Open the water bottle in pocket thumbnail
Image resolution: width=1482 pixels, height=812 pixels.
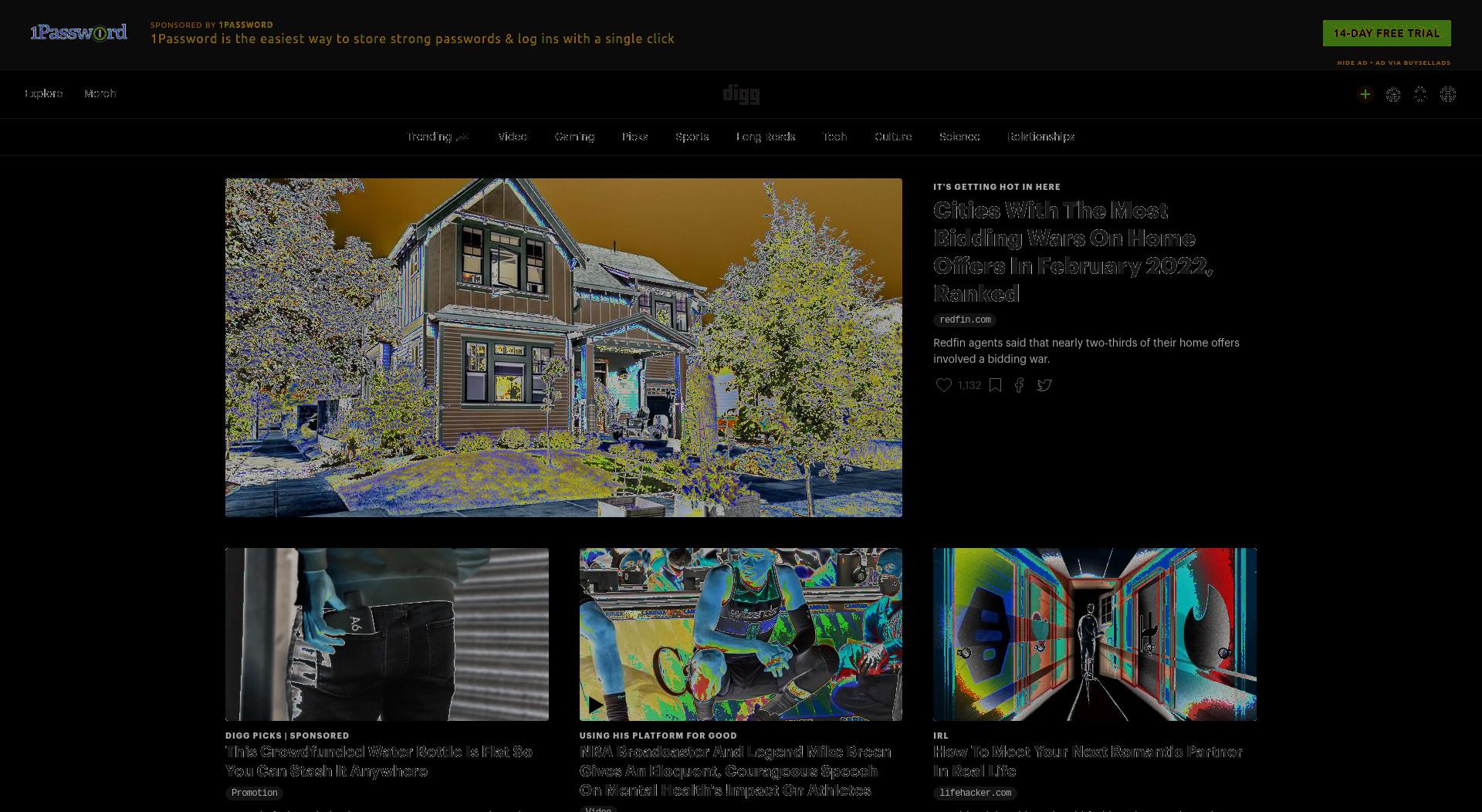tap(387, 634)
